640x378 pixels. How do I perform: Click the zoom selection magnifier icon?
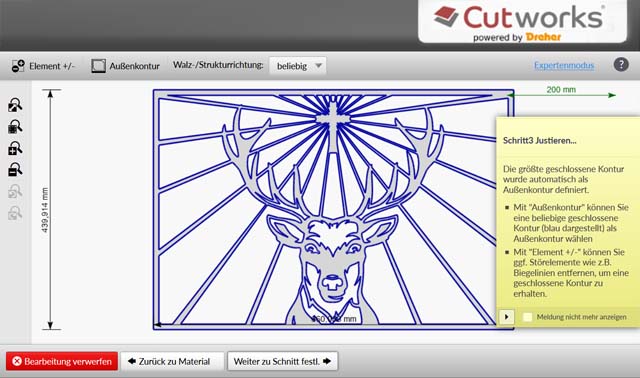pyautogui.click(x=15, y=127)
